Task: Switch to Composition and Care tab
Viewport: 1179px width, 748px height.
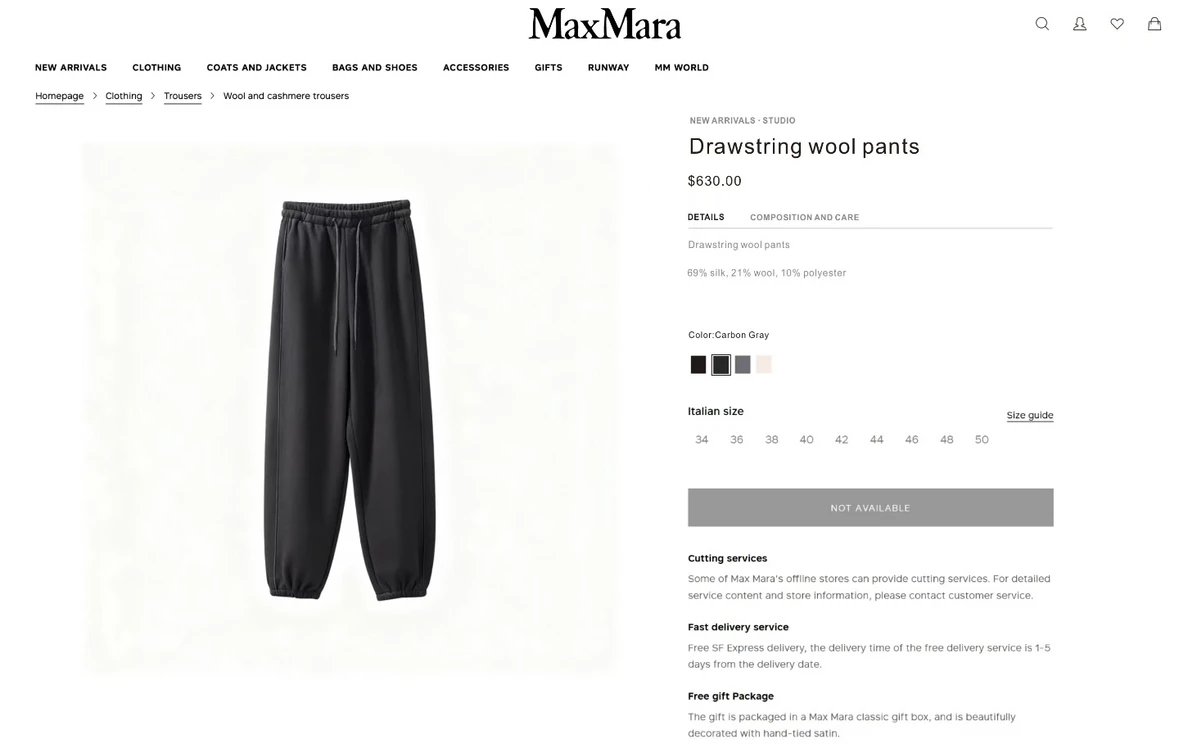Action: (805, 217)
